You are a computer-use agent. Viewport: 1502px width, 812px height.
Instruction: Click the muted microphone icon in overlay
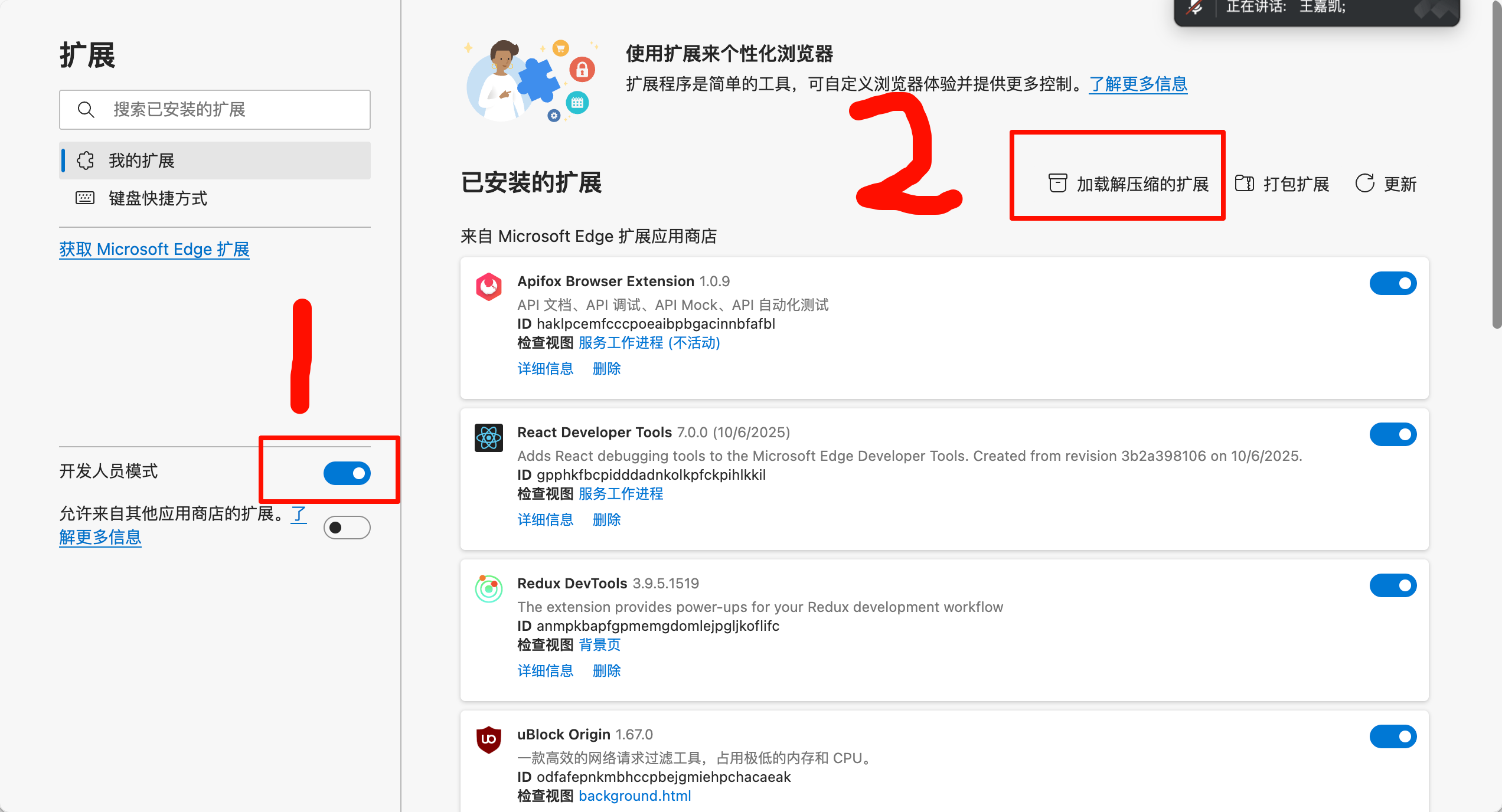1196,7
